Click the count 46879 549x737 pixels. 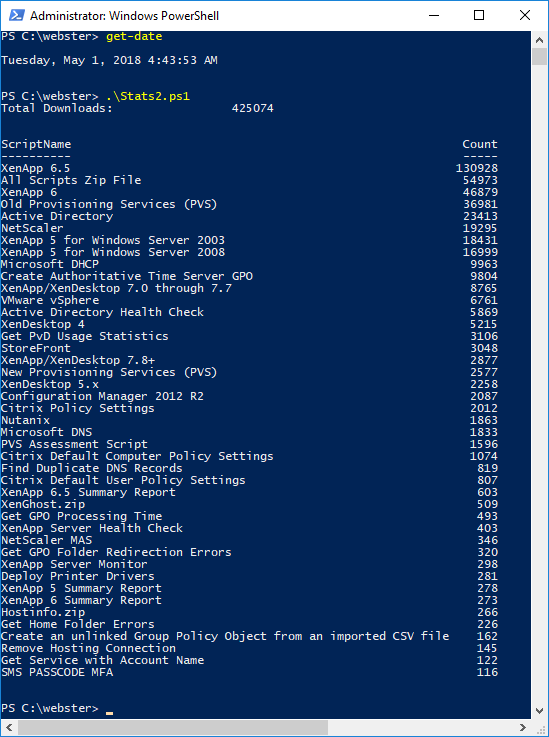[x=480, y=192]
